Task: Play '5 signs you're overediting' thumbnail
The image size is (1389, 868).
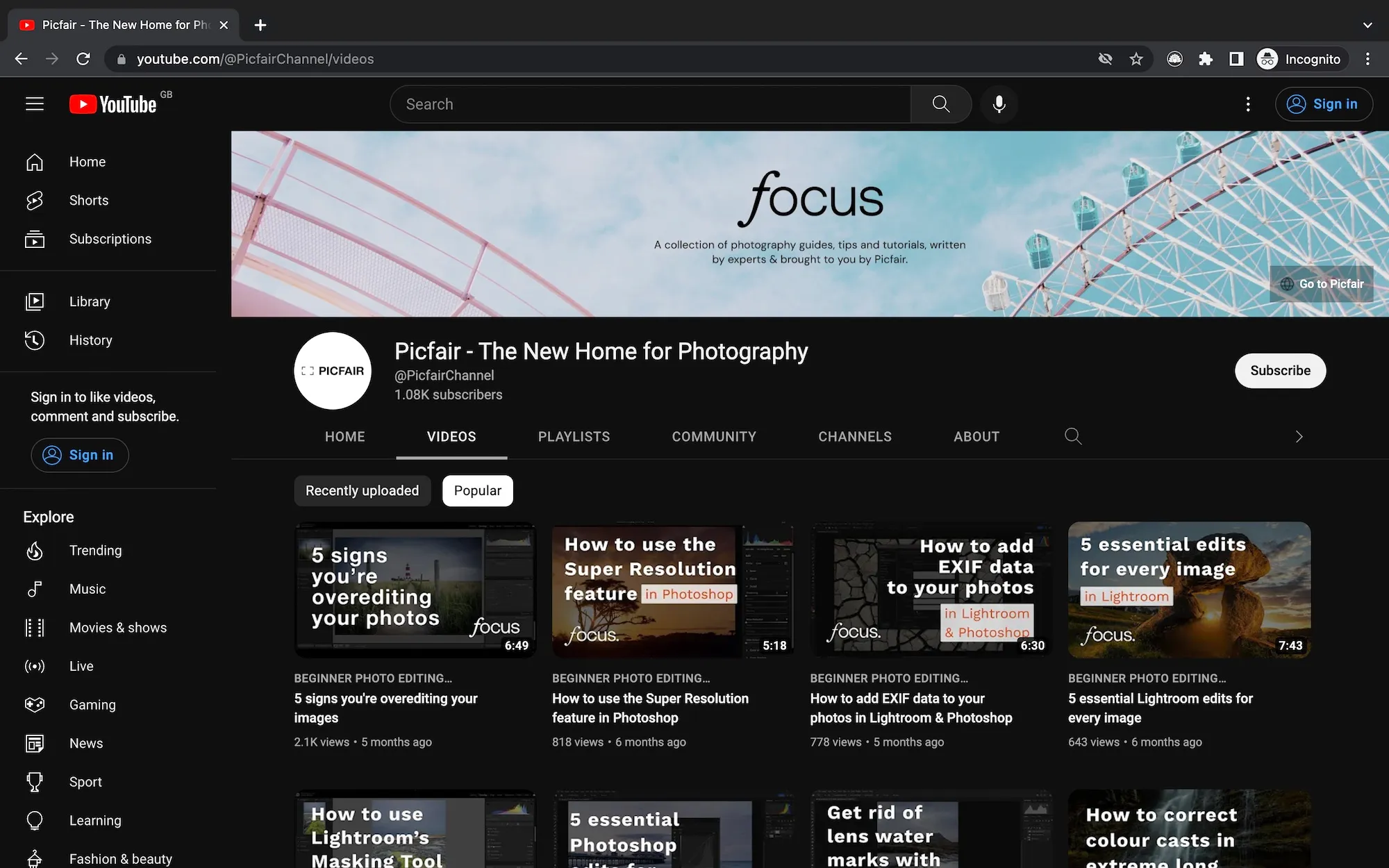Action: point(415,590)
